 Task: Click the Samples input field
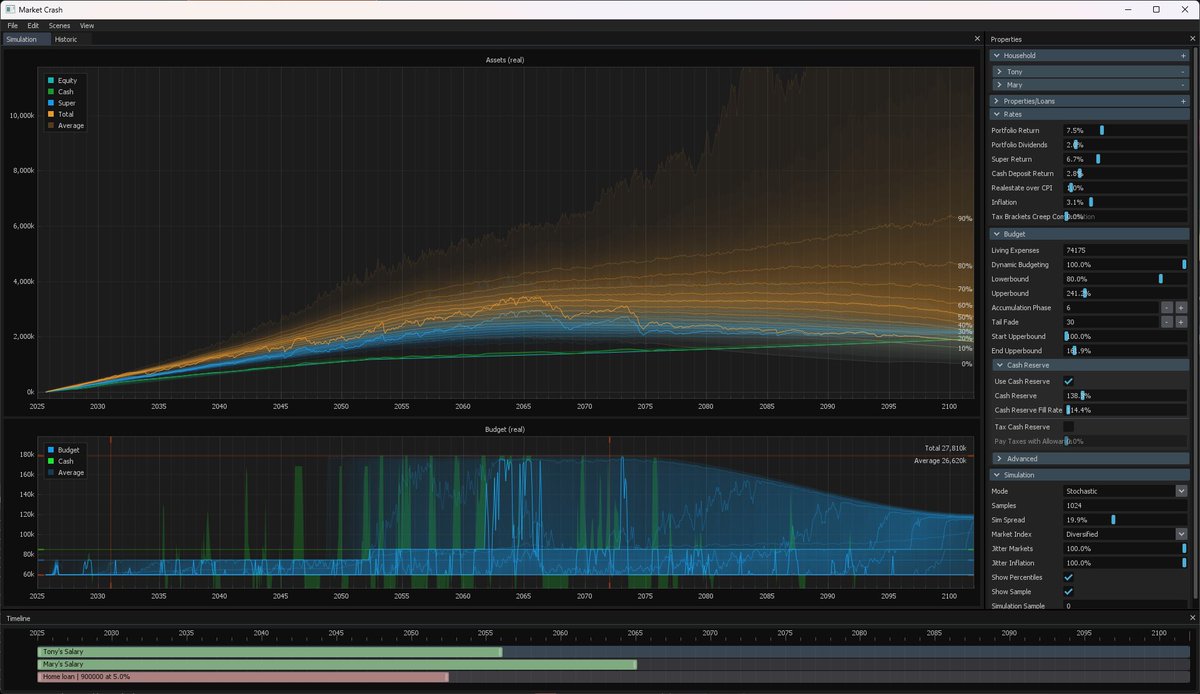point(1125,506)
